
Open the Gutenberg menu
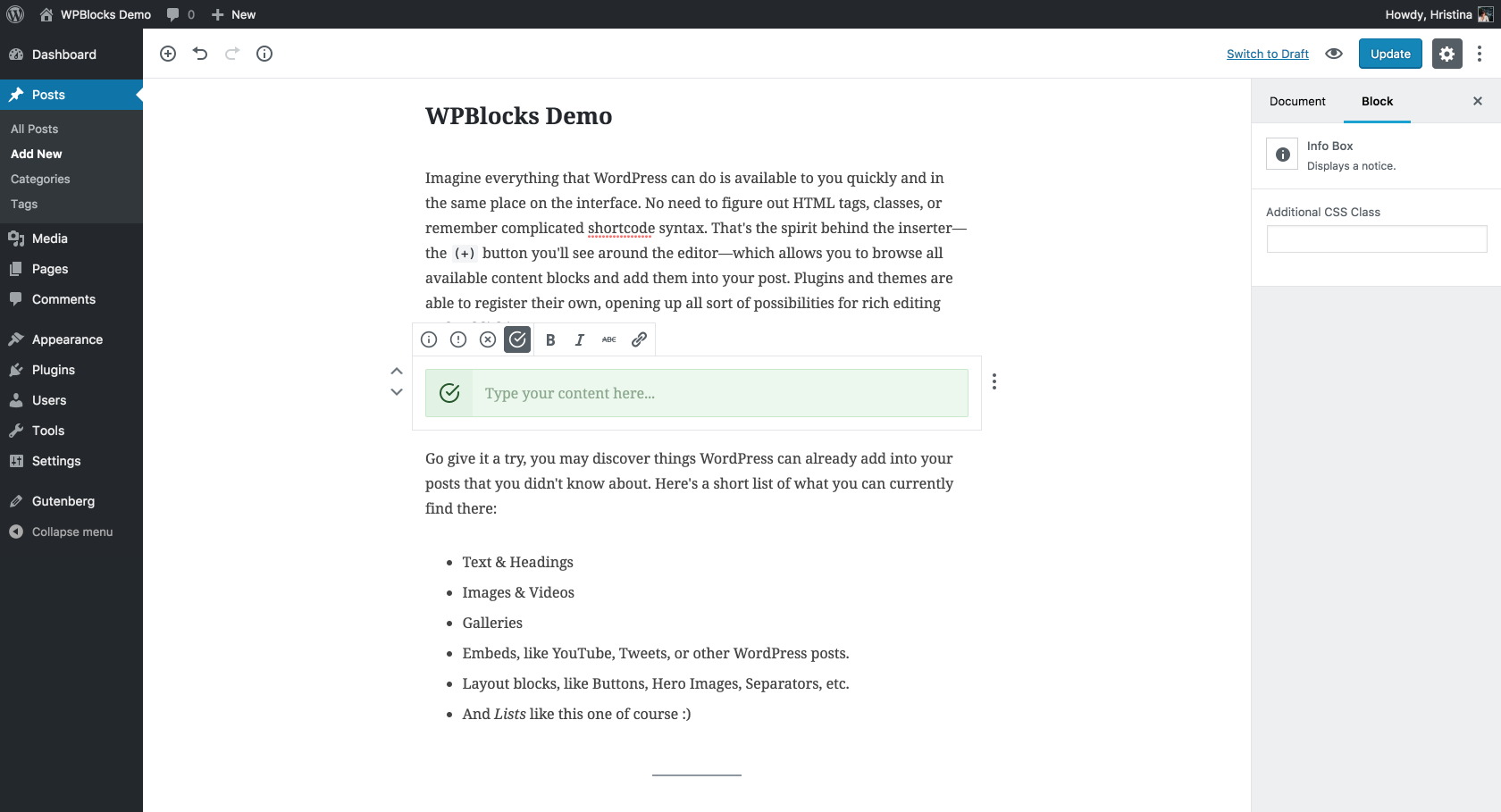click(71, 501)
